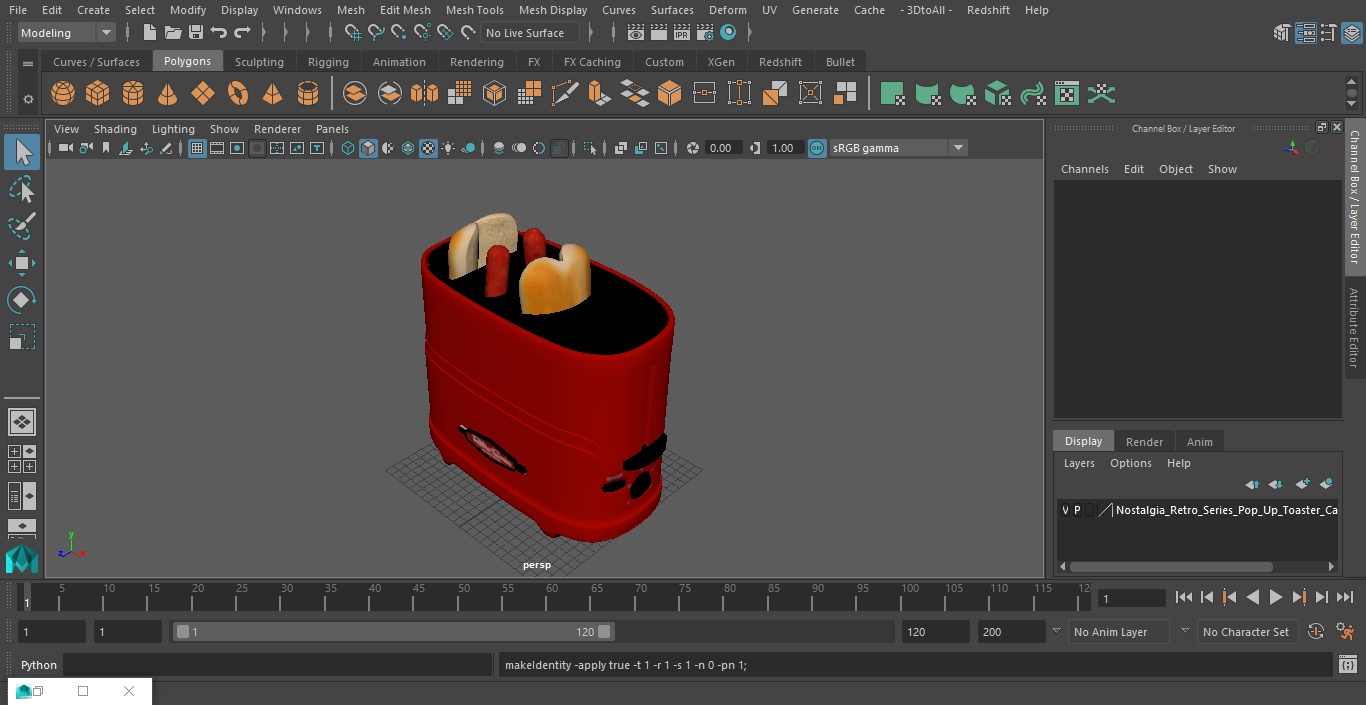
Task: Toggle viewport grid display button
Action: pos(197,148)
